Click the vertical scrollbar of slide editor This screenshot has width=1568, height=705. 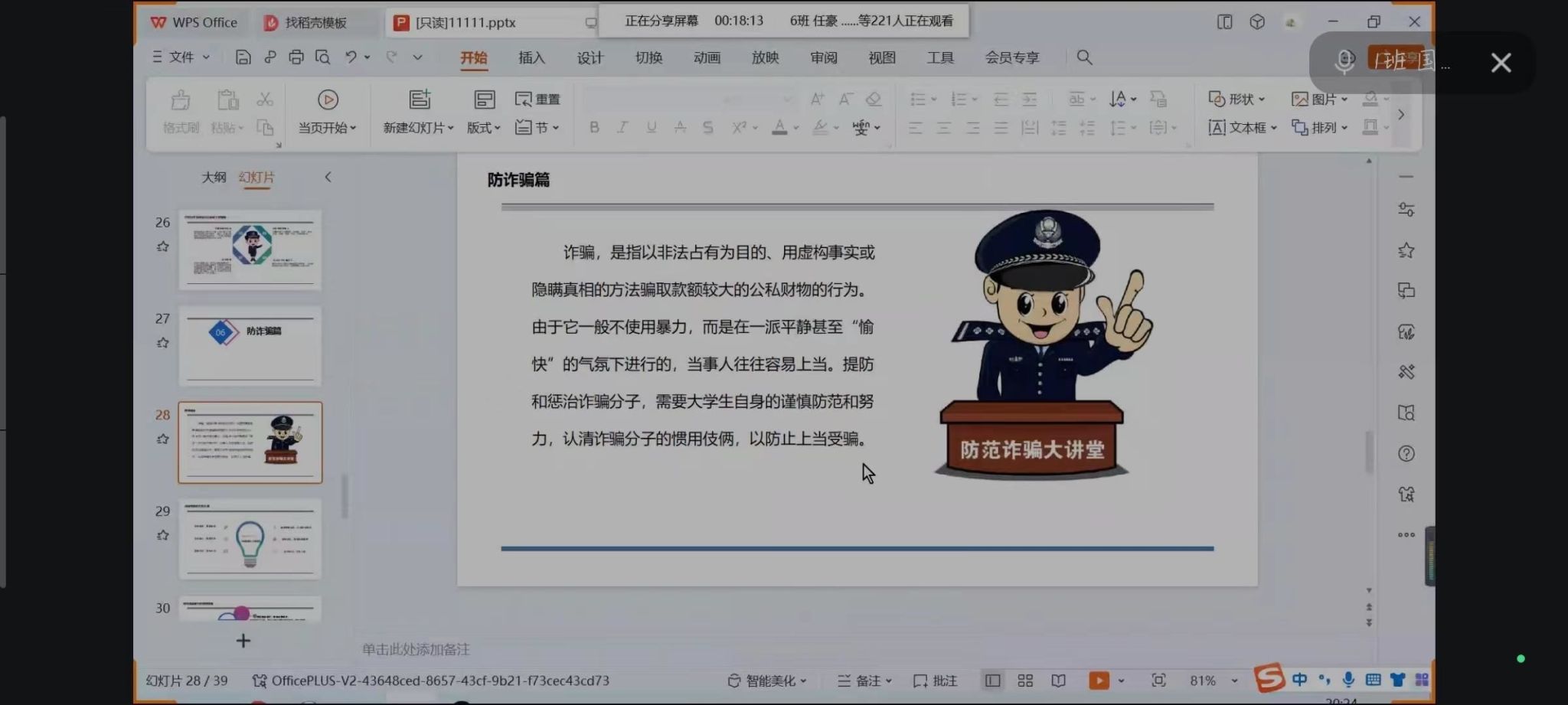pos(1369,452)
